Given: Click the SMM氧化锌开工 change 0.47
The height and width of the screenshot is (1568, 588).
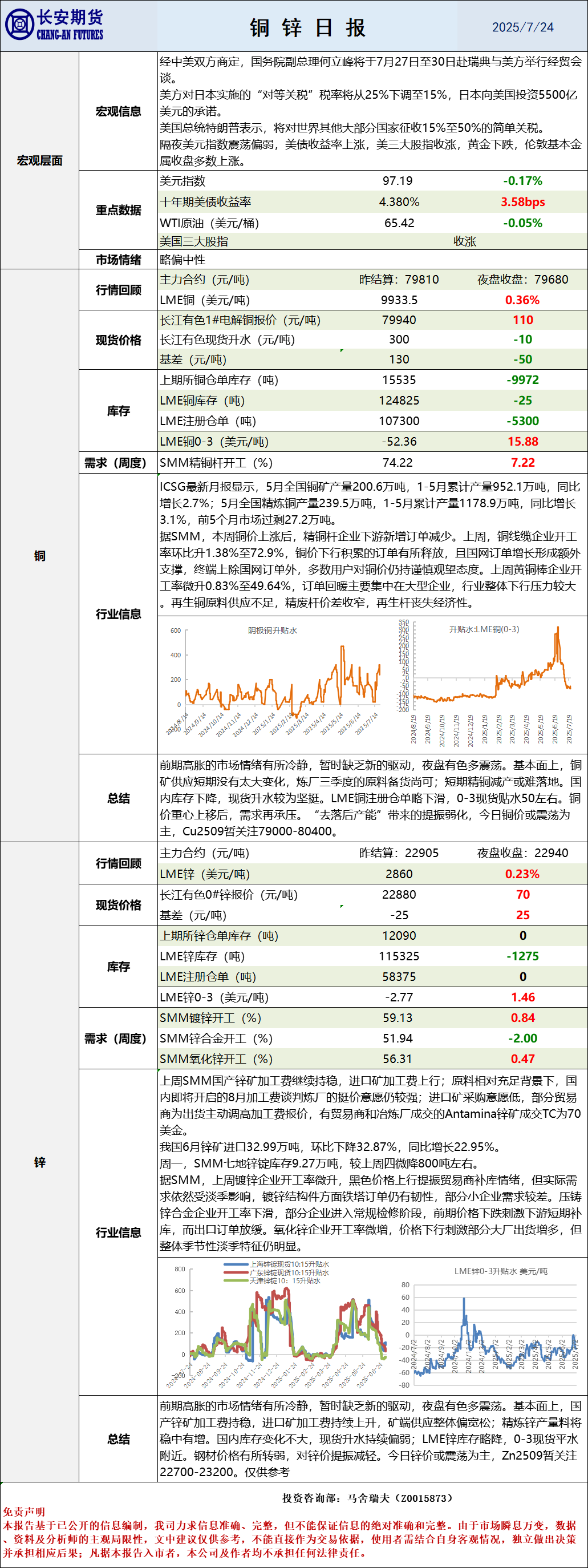Looking at the screenshot, I should click(x=523, y=1059).
